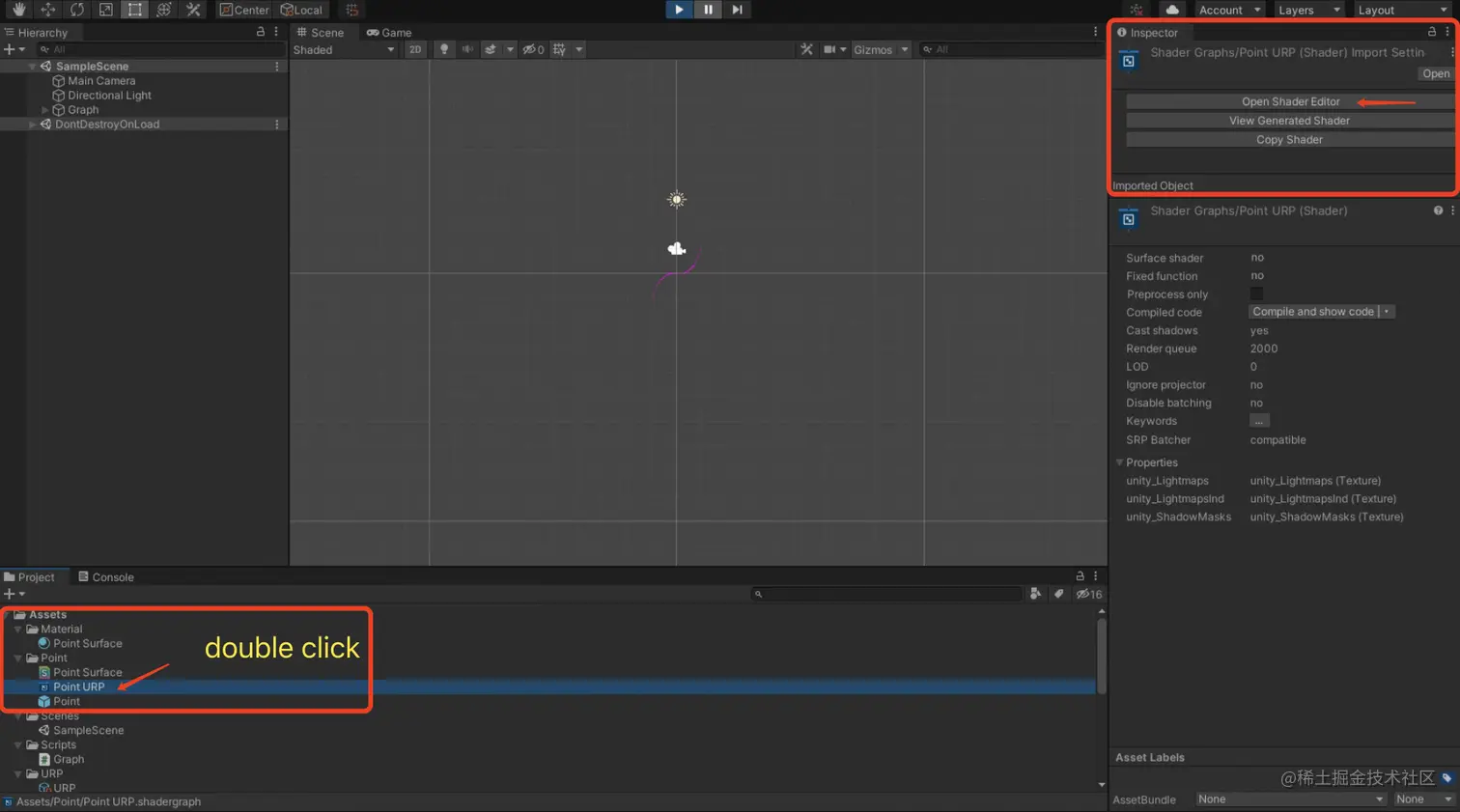Open the Scene view tools settings icon
1460x812 pixels.
click(x=806, y=49)
